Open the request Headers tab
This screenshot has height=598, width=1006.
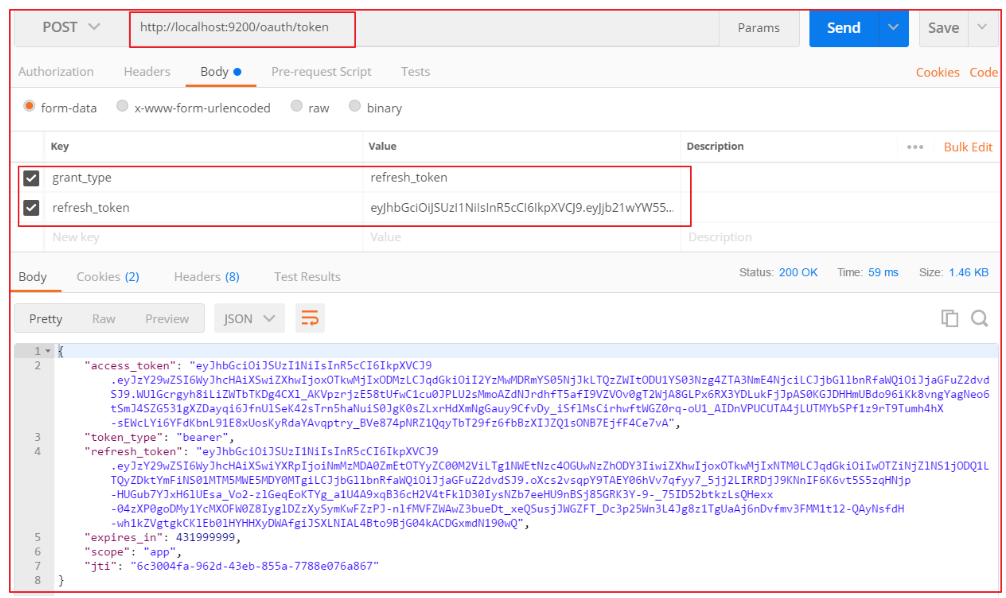pyautogui.click(x=147, y=72)
